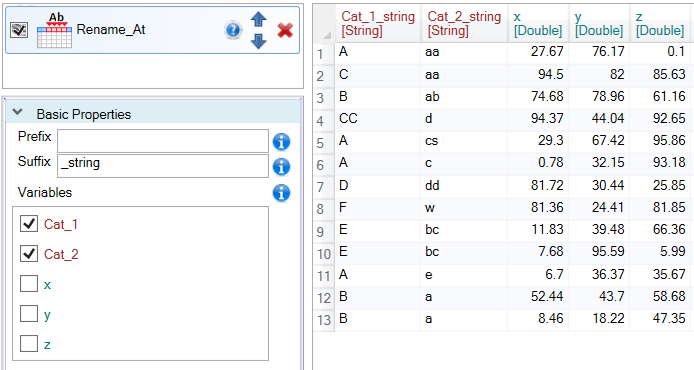
Task: Uncheck the Cat_1 variable
Action: (x=29, y=224)
